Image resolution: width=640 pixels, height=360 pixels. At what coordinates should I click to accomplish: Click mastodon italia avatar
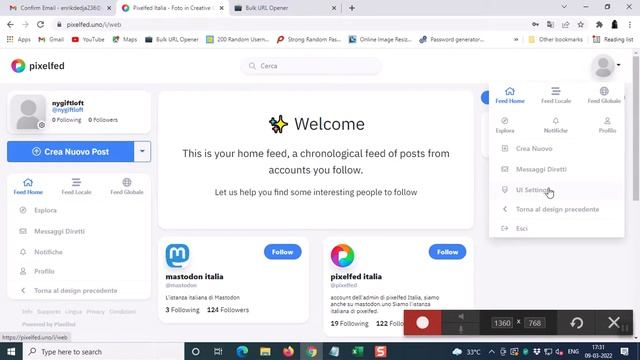177,256
